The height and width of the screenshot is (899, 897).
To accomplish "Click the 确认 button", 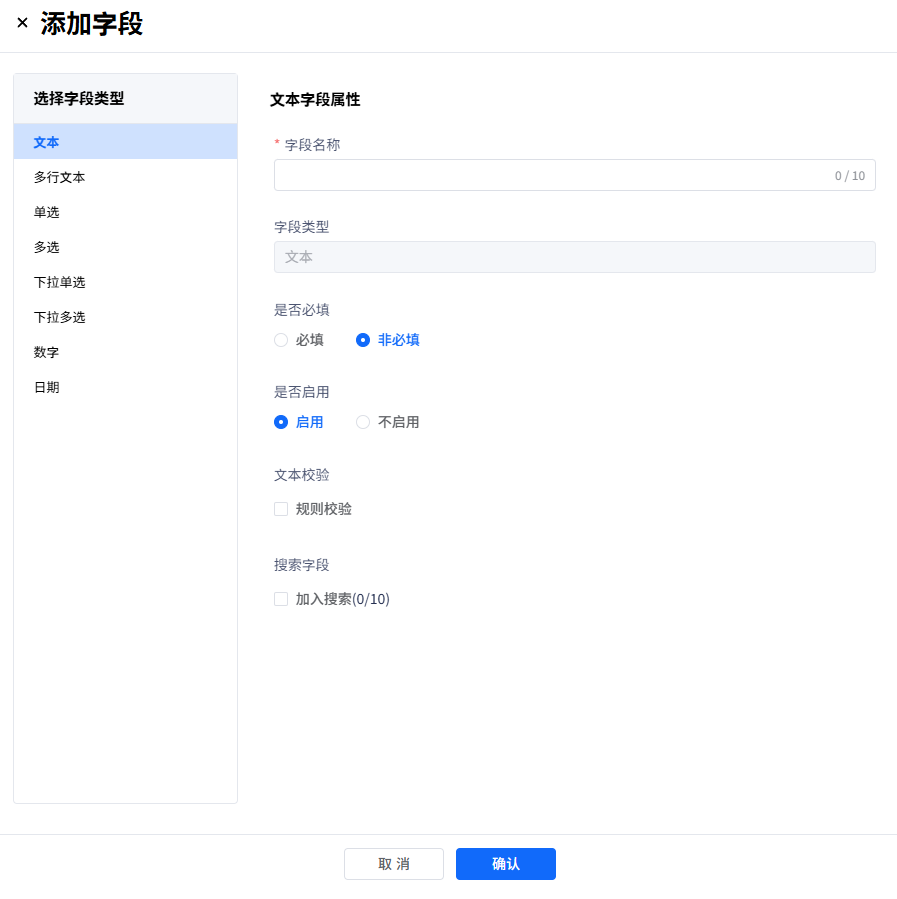I will coord(505,864).
